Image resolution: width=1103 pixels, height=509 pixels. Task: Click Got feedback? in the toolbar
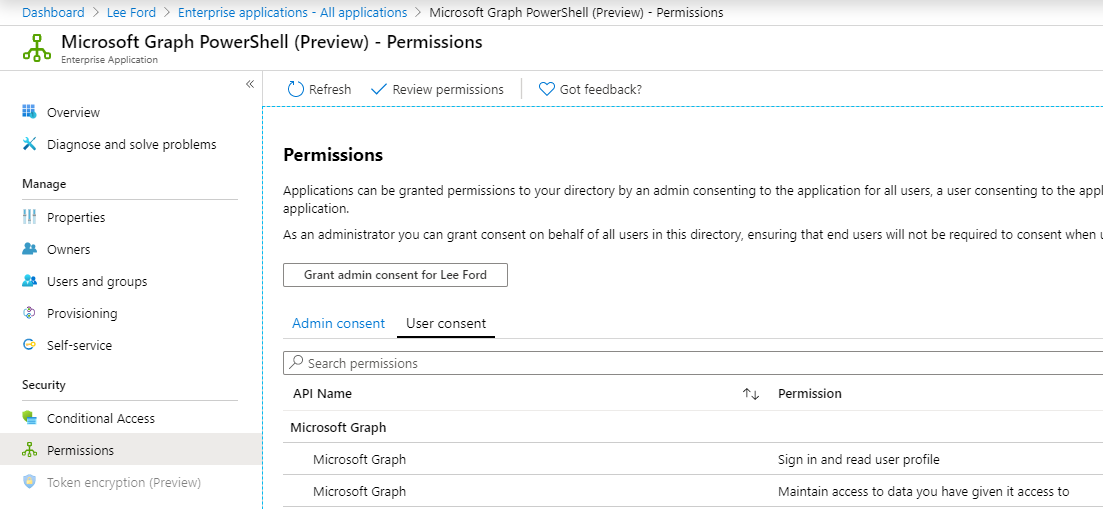[x=590, y=89]
